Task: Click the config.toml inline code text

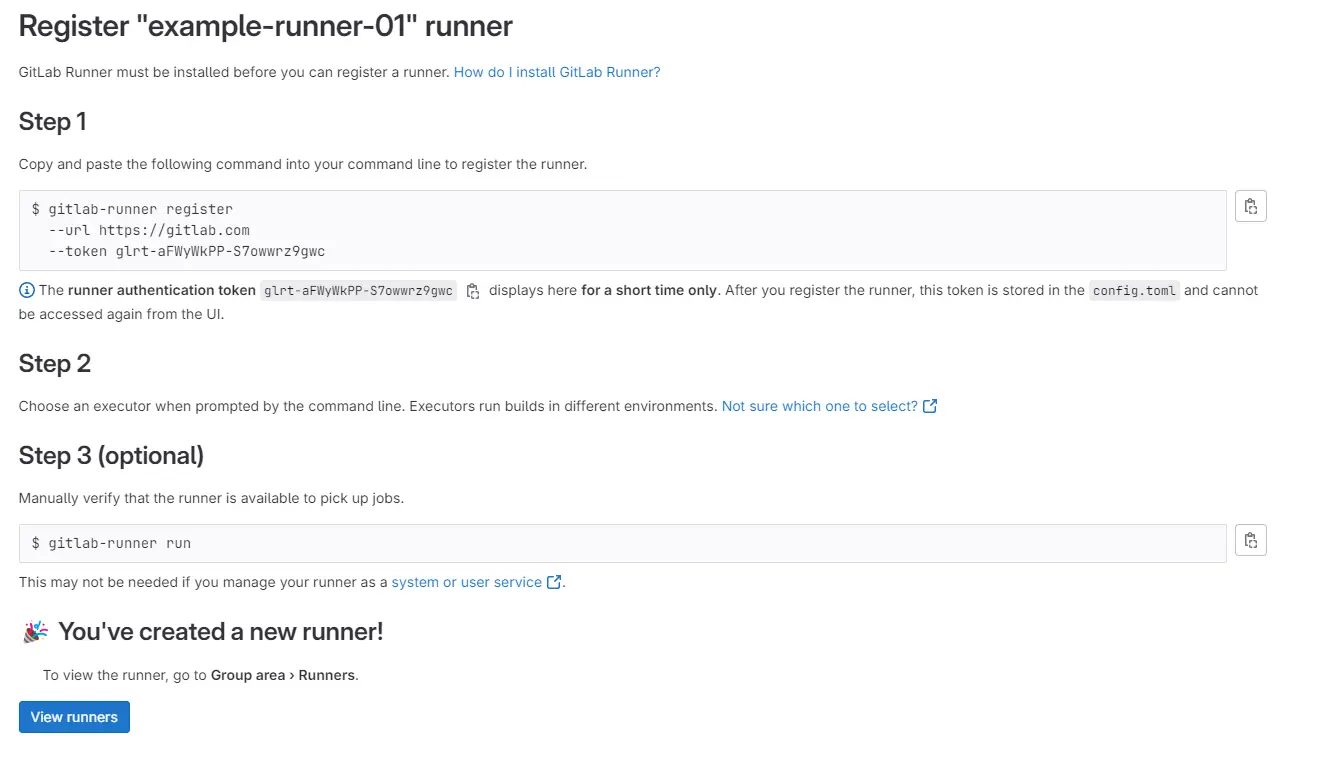Action: click(x=1134, y=291)
